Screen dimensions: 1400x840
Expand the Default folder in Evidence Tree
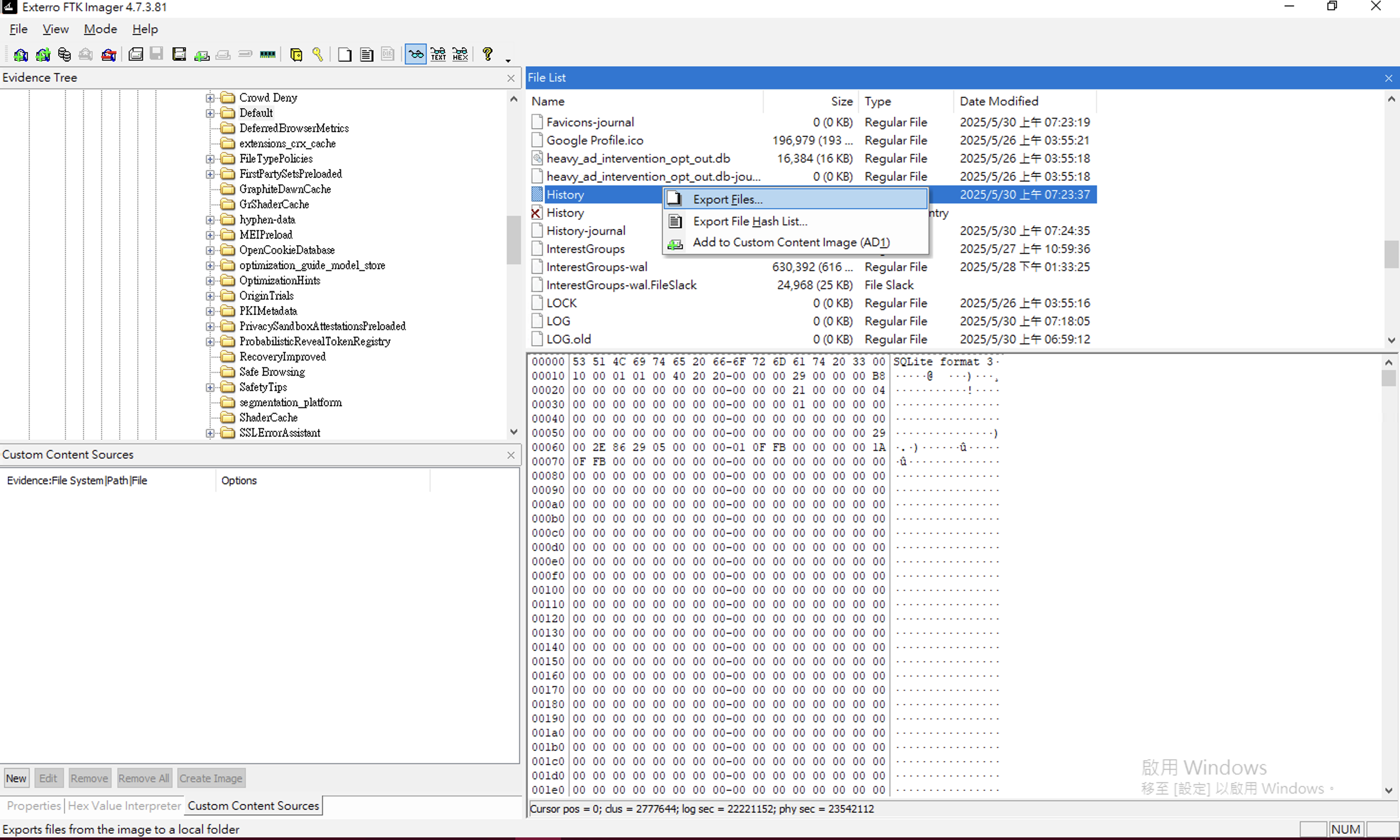tap(210, 113)
